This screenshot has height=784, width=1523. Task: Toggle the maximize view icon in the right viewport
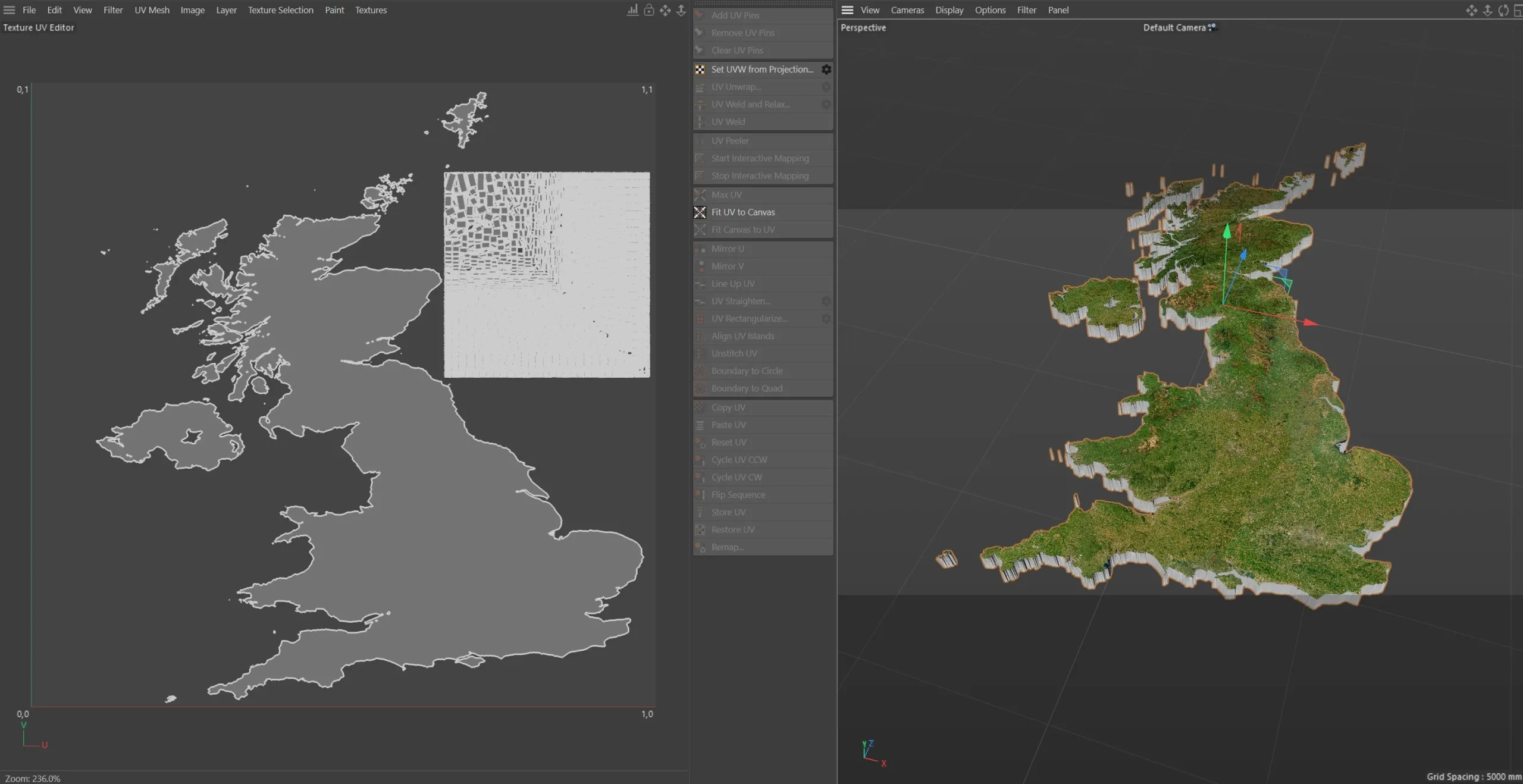pyautogui.click(x=1519, y=10)
